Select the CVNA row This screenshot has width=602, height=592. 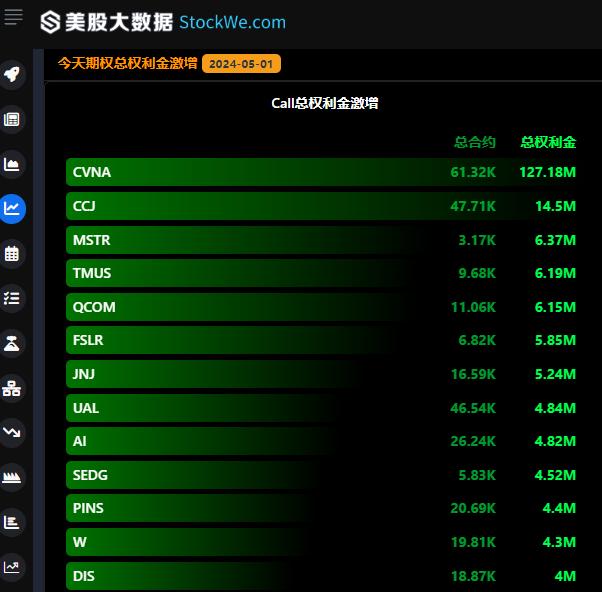(321, 172)
